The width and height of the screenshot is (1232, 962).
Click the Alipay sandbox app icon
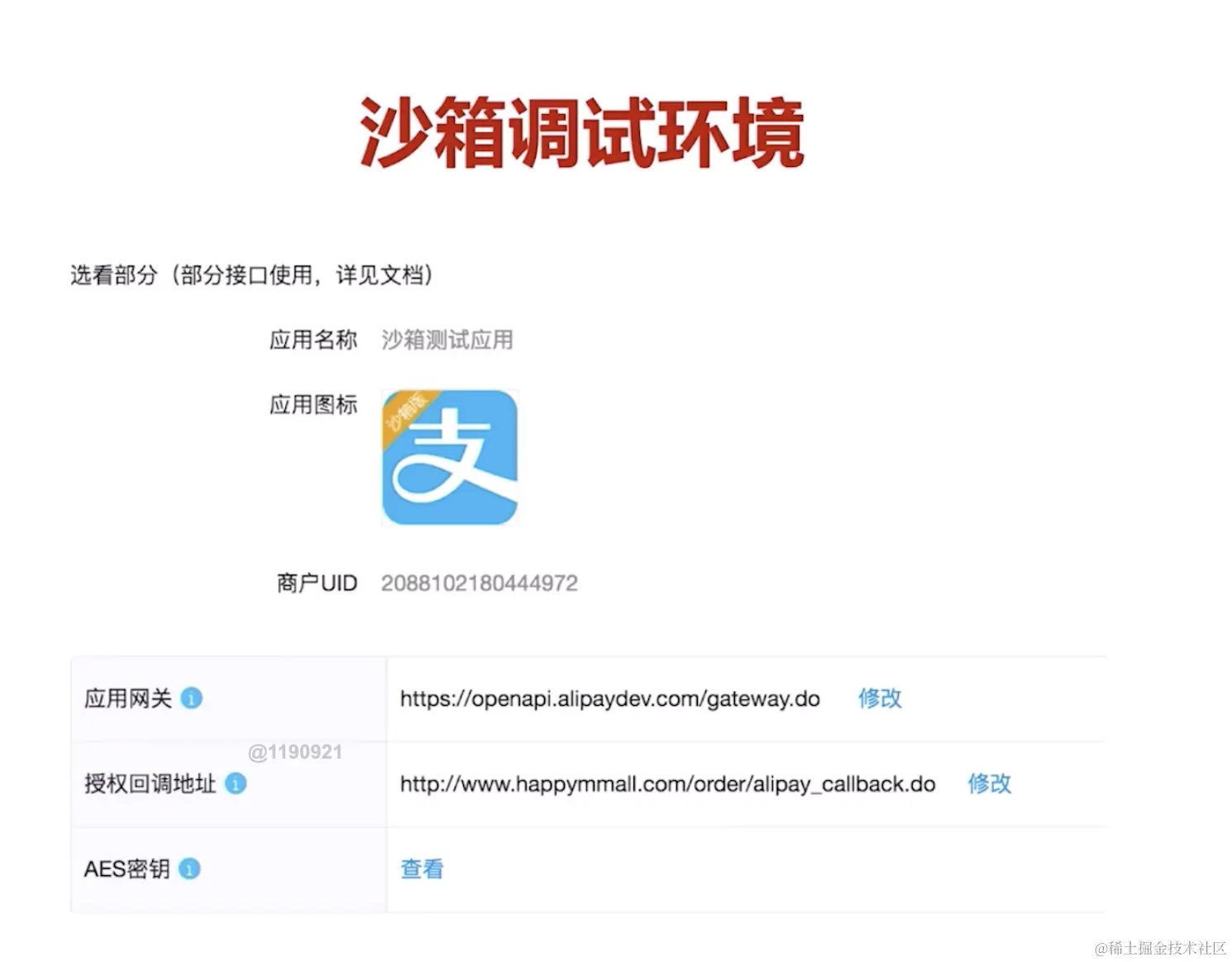[x=450, y=457]
